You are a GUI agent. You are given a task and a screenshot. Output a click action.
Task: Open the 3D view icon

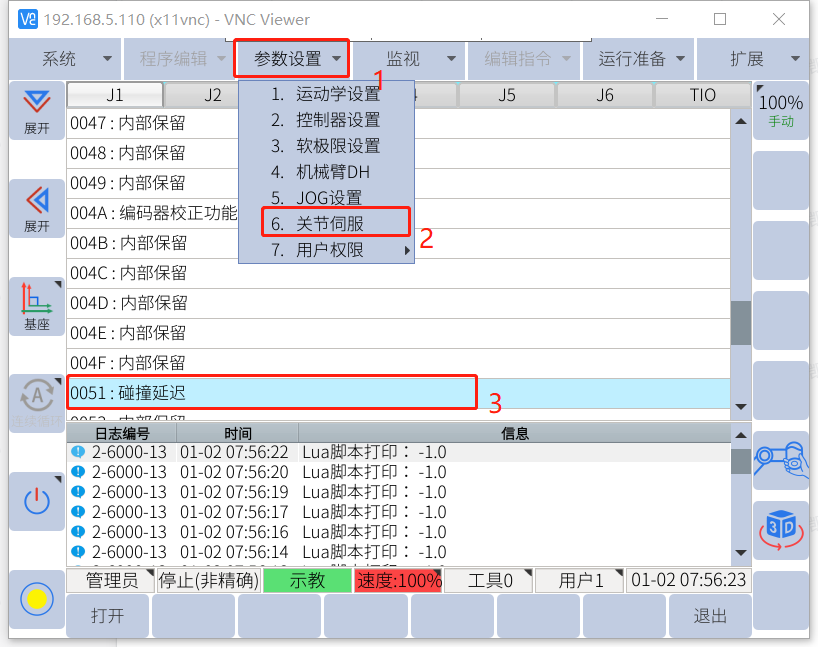tap(780, 530)
